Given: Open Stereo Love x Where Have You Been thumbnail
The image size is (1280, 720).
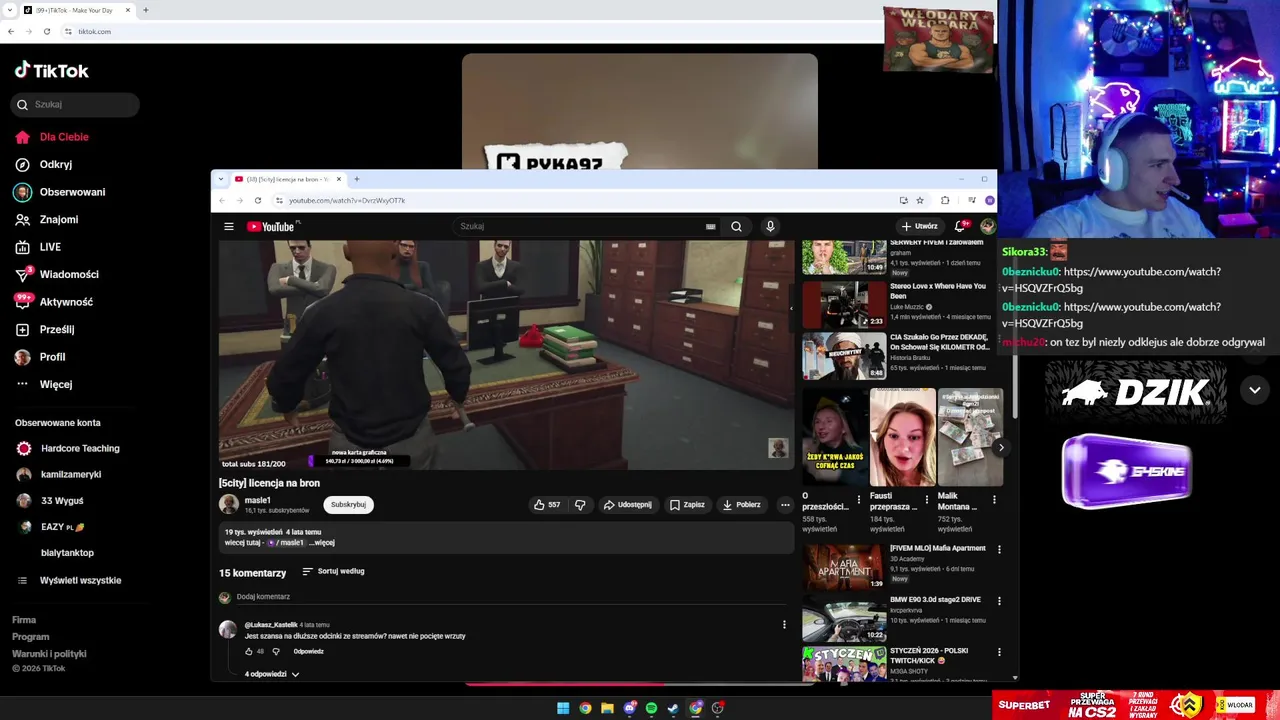Looking at the screenshot, I should (x=844, y=304).
